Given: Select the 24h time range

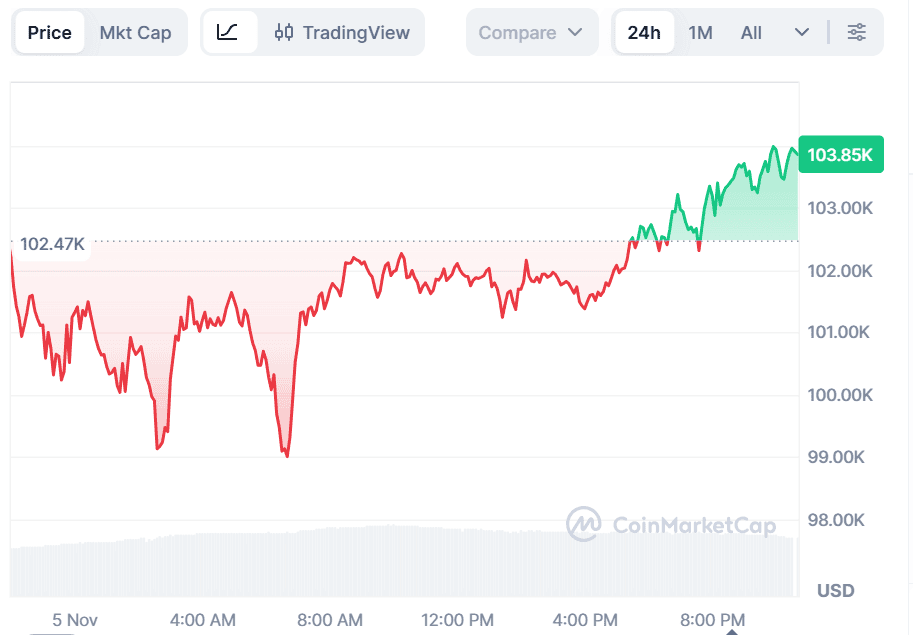Looking at the screenshot, I should click(x=644, y=32).
